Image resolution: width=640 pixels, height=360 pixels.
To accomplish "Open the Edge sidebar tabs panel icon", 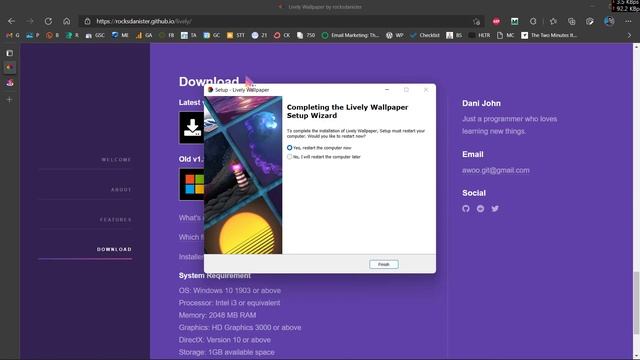I will [x=9, y=53].
